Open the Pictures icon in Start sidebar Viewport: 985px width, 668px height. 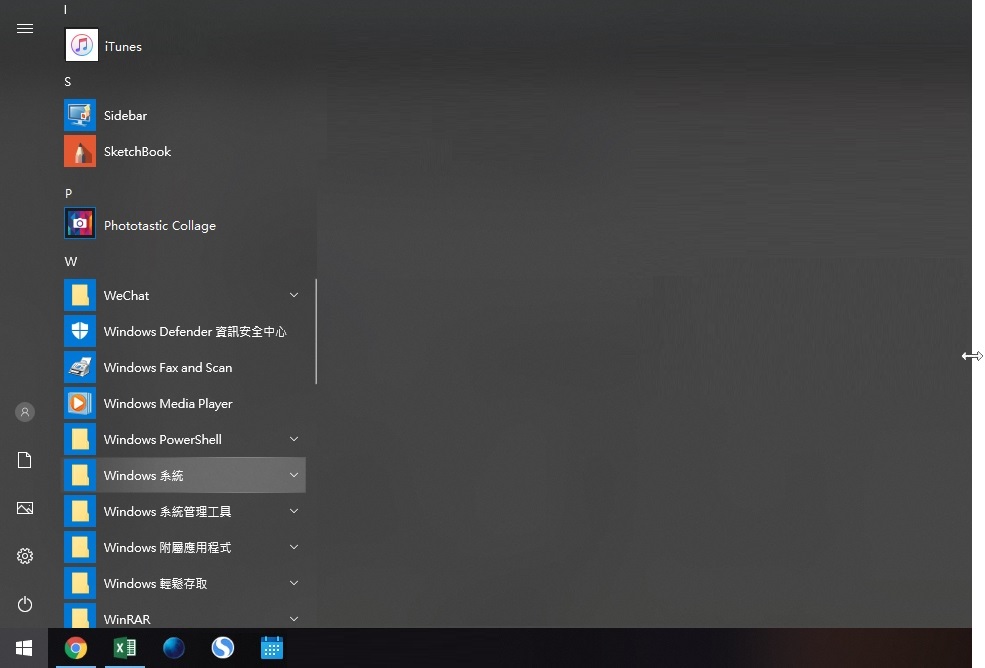(24, 508)
